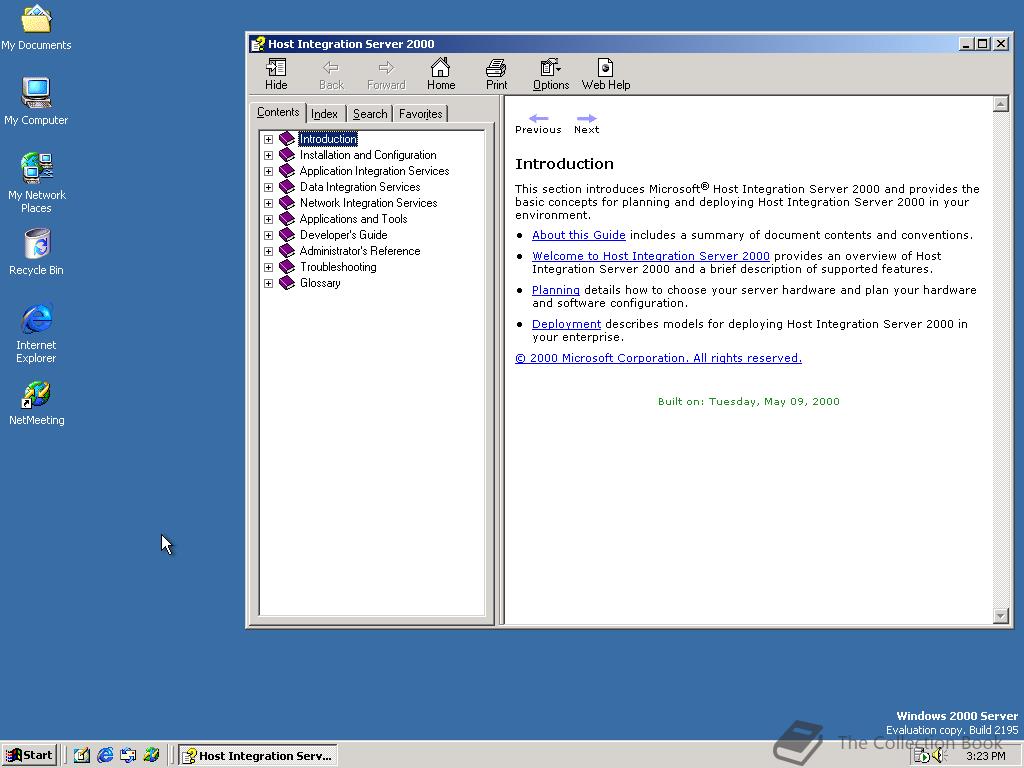Select the Recycle Bin desktop icon
This screenshot has height=768, width=1024.
[37, 252]
